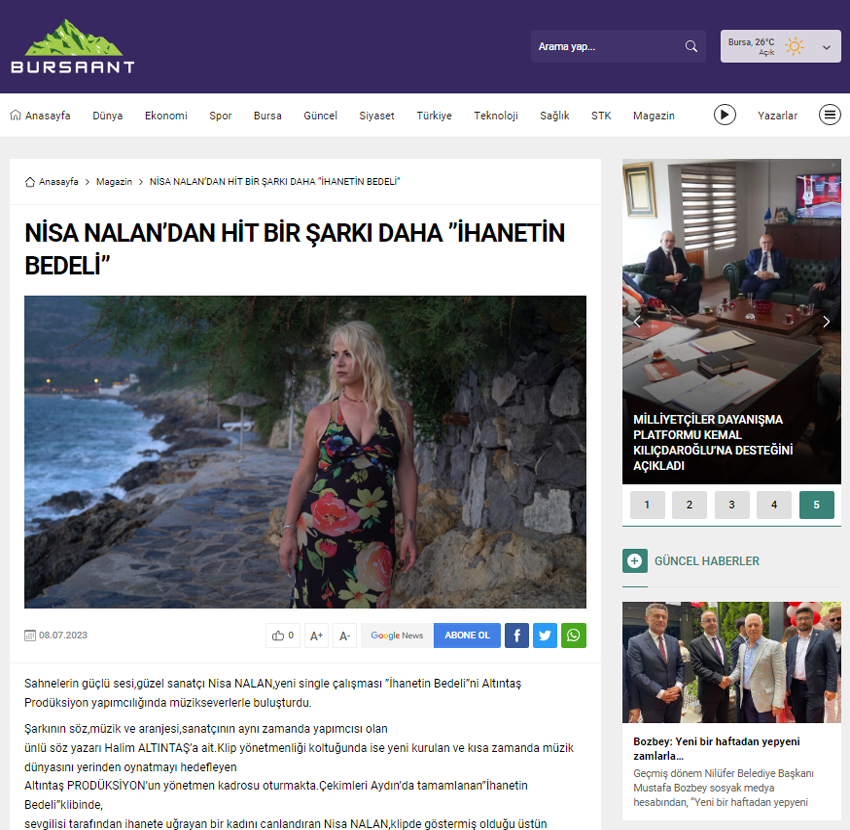Select slide number 3 in slider
The image size is (850, 830).
pyautogui.click(x=732, y=505)
